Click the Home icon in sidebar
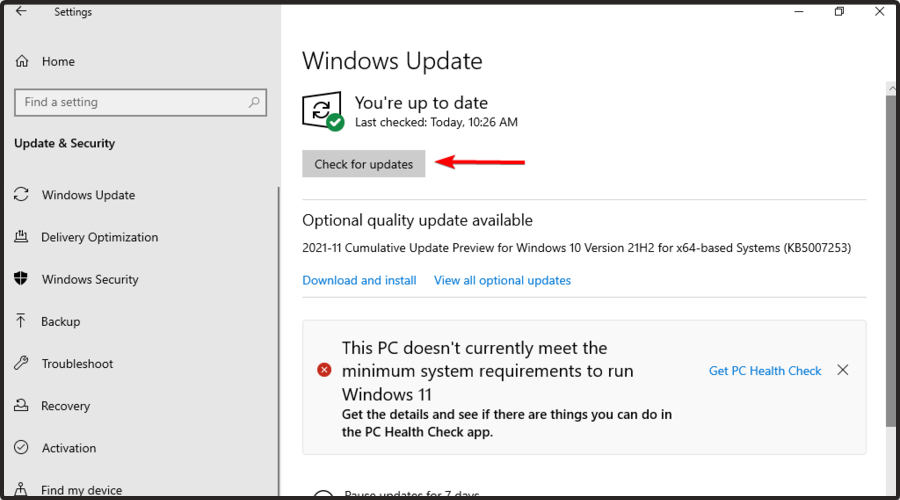This screenshot has width=900, height=500. 22,62
